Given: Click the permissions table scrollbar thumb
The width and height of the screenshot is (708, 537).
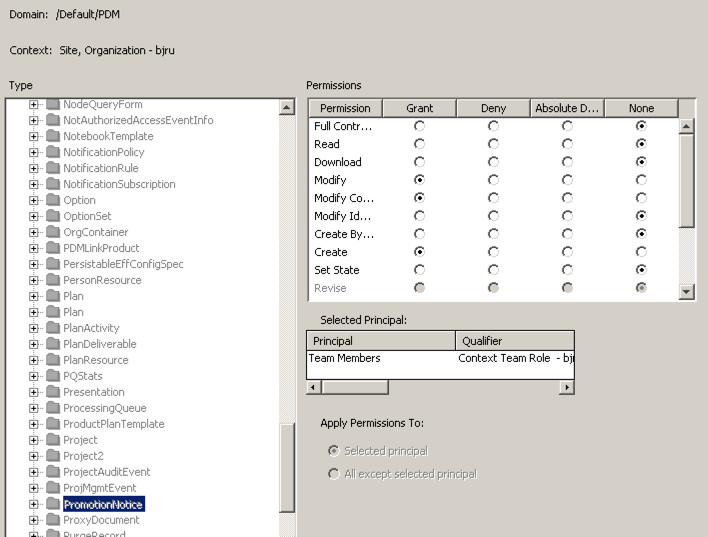Looking at the screenshot, I should 686,181.
